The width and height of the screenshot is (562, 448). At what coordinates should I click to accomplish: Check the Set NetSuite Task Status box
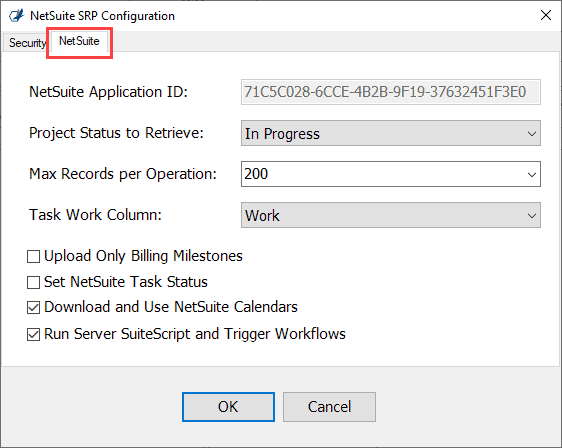click(33, 282)
